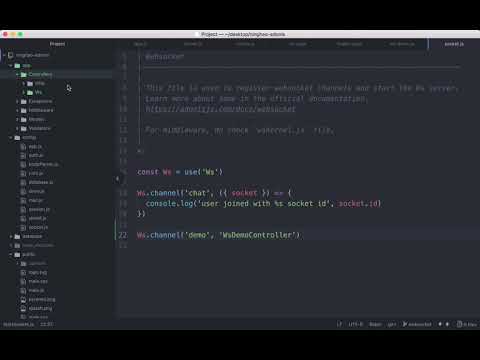Click the main.css file icon
Viewport: 480px width, 360px height.
23,281
